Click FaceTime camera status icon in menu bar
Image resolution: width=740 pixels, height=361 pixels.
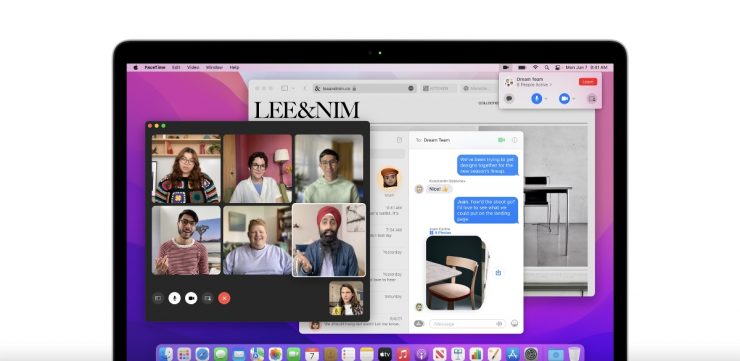505,67
